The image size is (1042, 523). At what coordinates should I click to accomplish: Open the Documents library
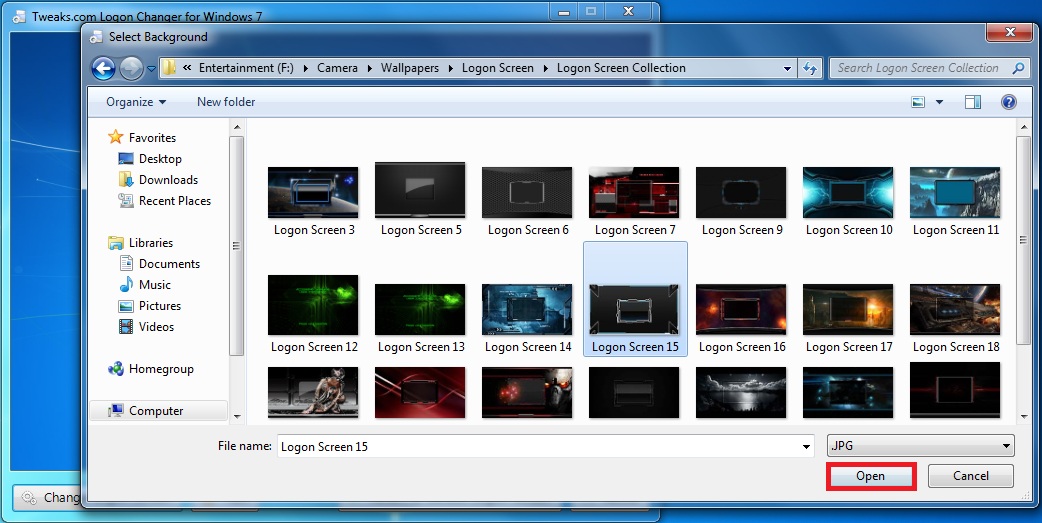169,264
